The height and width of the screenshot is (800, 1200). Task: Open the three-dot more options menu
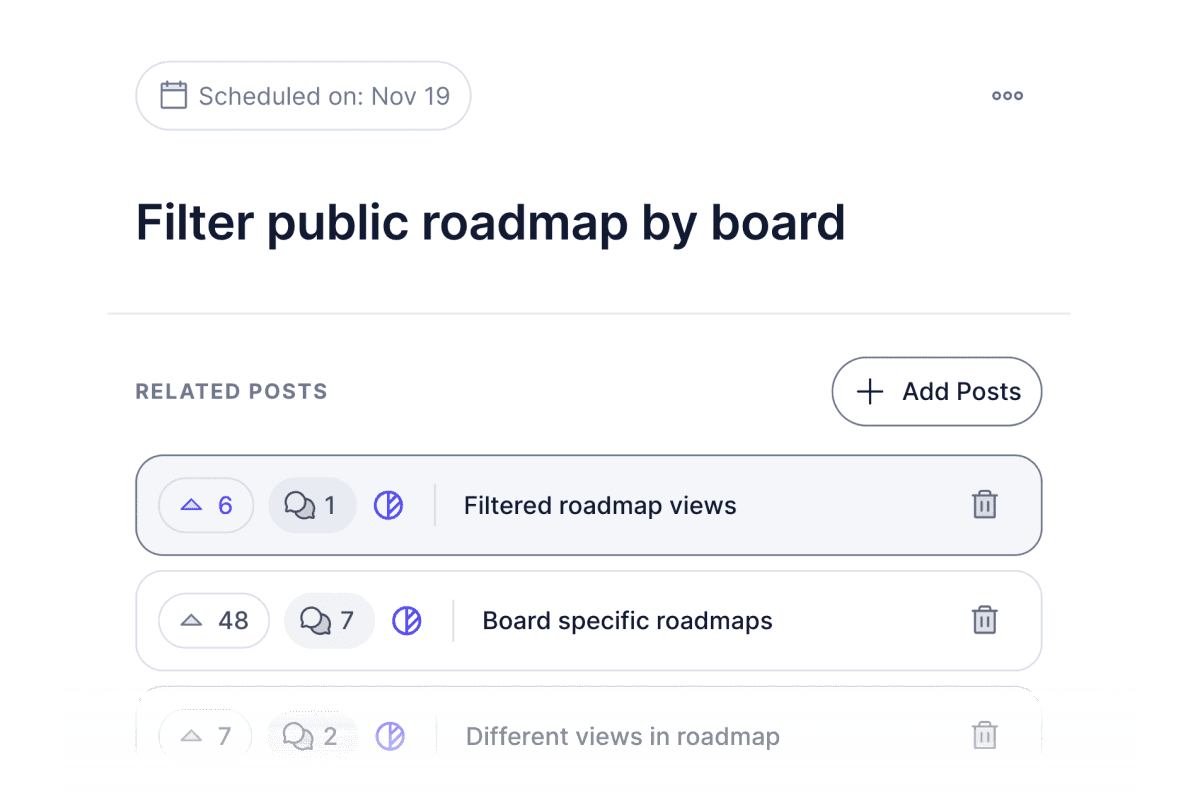tap(1007, 96)
